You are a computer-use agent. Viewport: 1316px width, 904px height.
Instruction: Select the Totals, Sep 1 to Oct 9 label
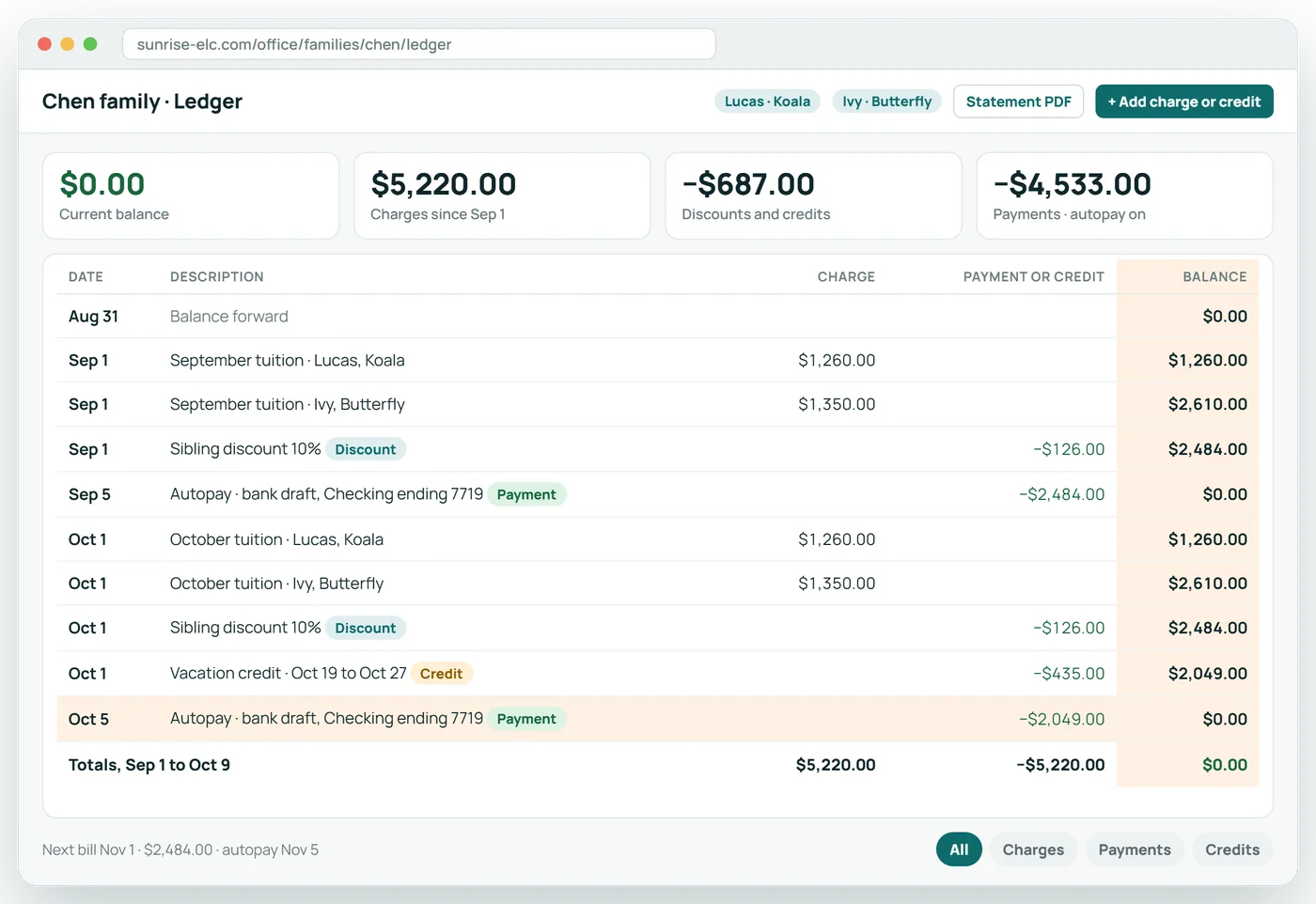(149, 765)
